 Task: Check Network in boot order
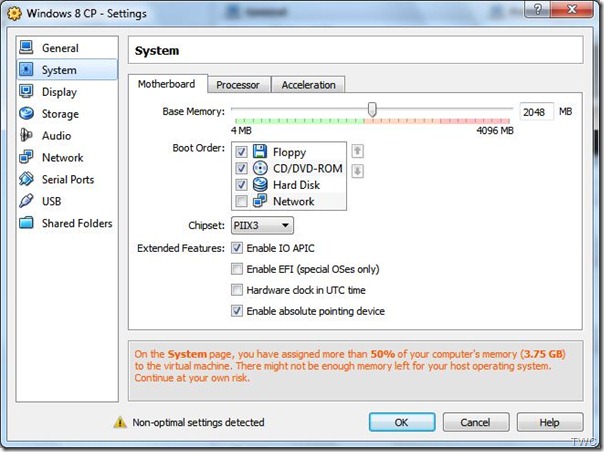tap(242, 201)
